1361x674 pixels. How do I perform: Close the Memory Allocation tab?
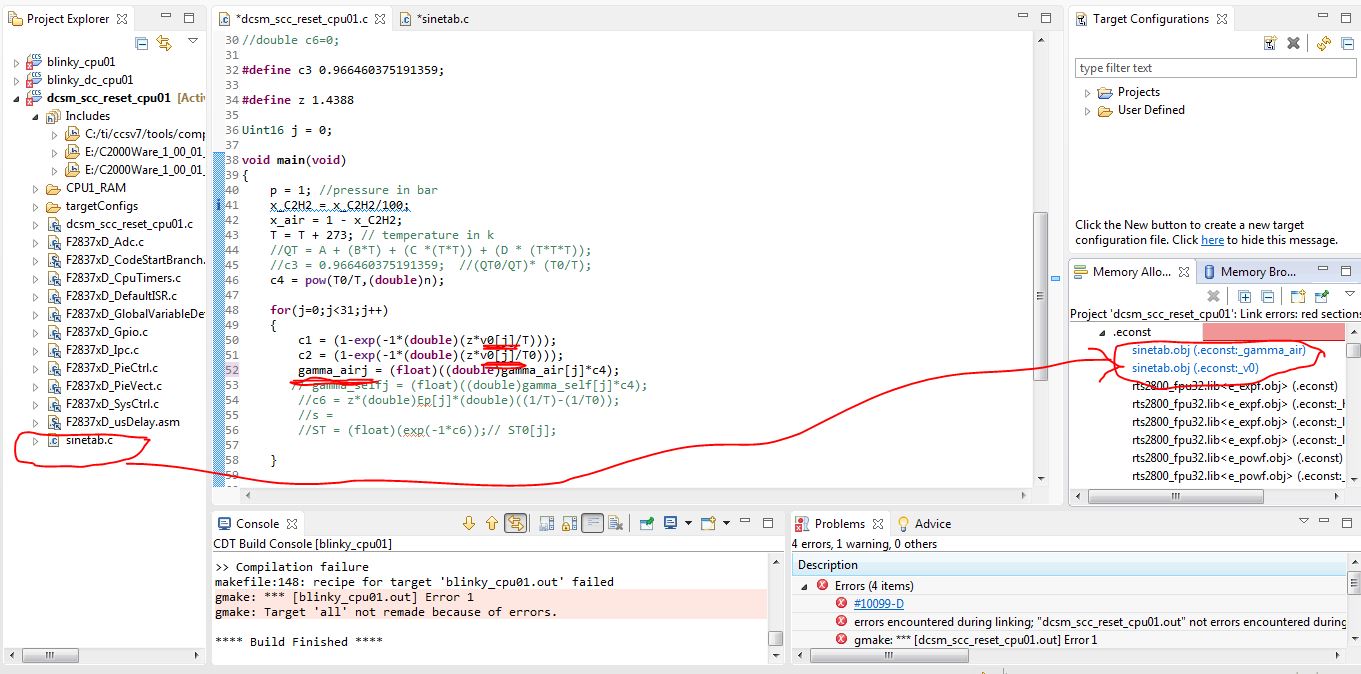(1184, 272)
